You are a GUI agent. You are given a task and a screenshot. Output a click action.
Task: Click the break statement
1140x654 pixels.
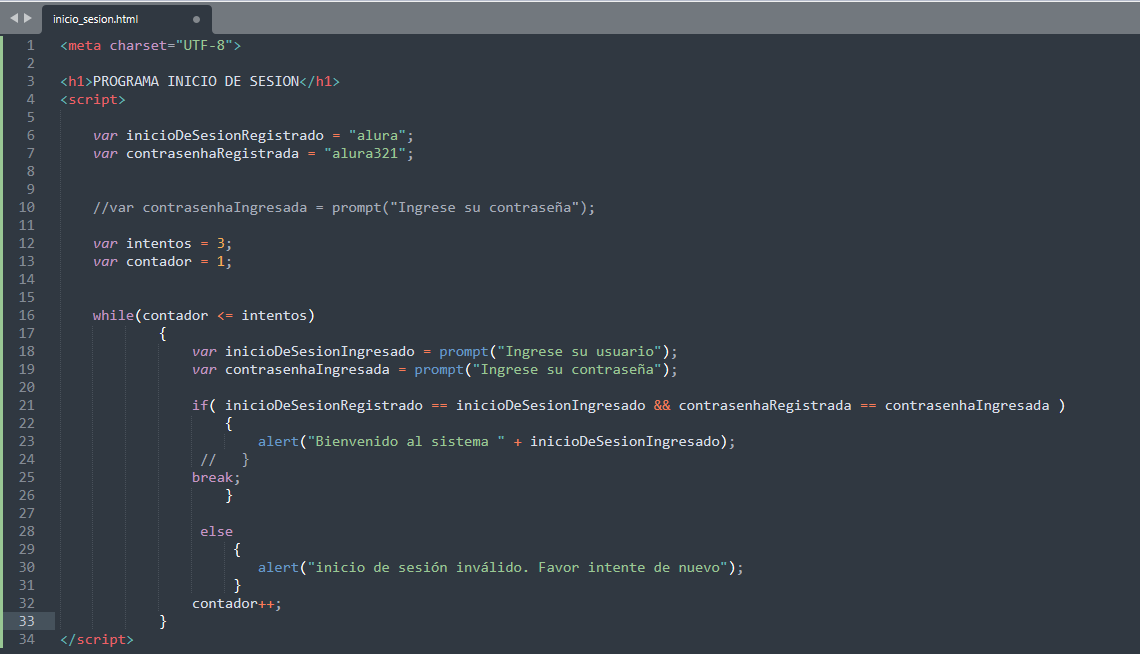[216, 477]
